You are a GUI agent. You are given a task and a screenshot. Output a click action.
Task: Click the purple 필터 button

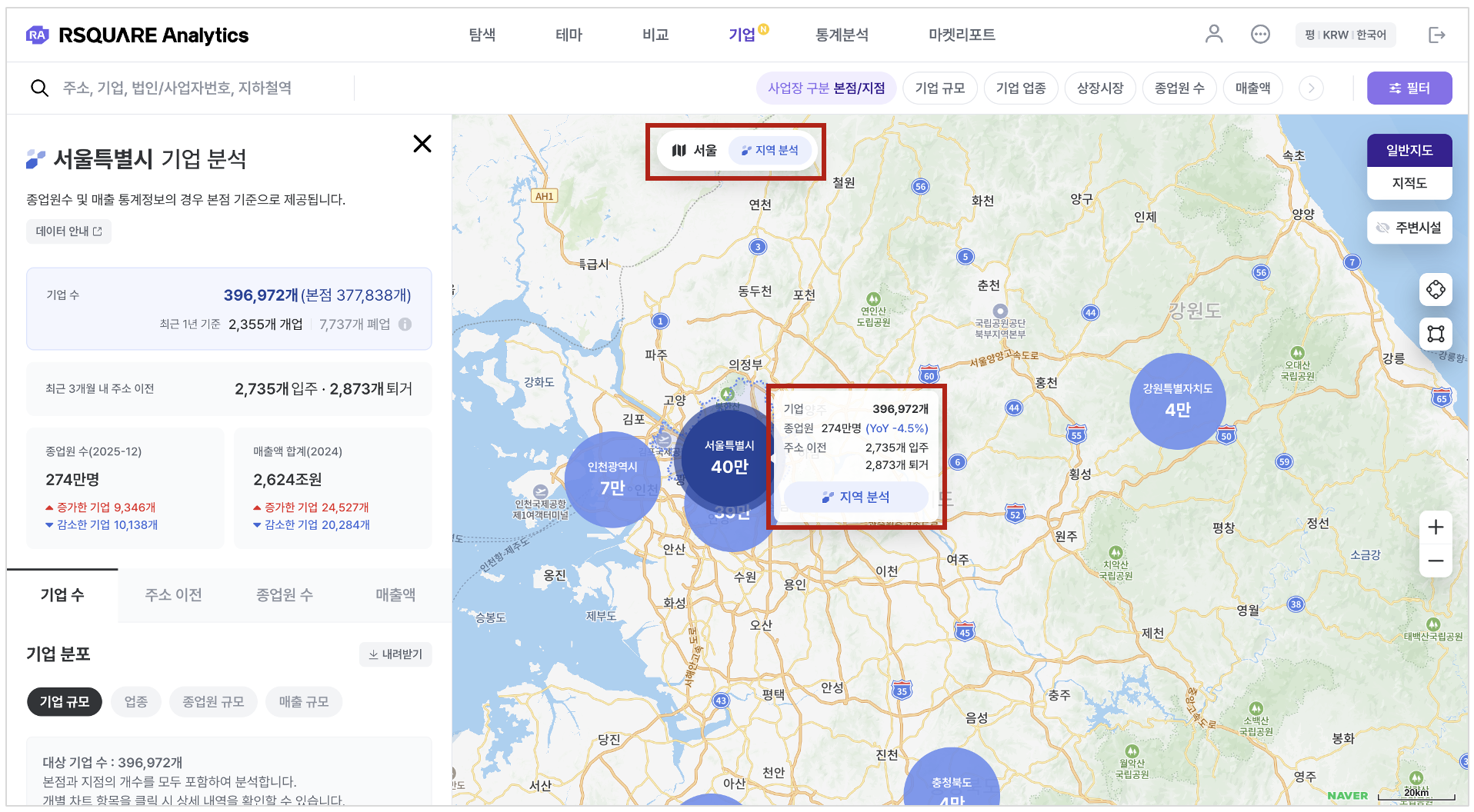[1409, 88]
